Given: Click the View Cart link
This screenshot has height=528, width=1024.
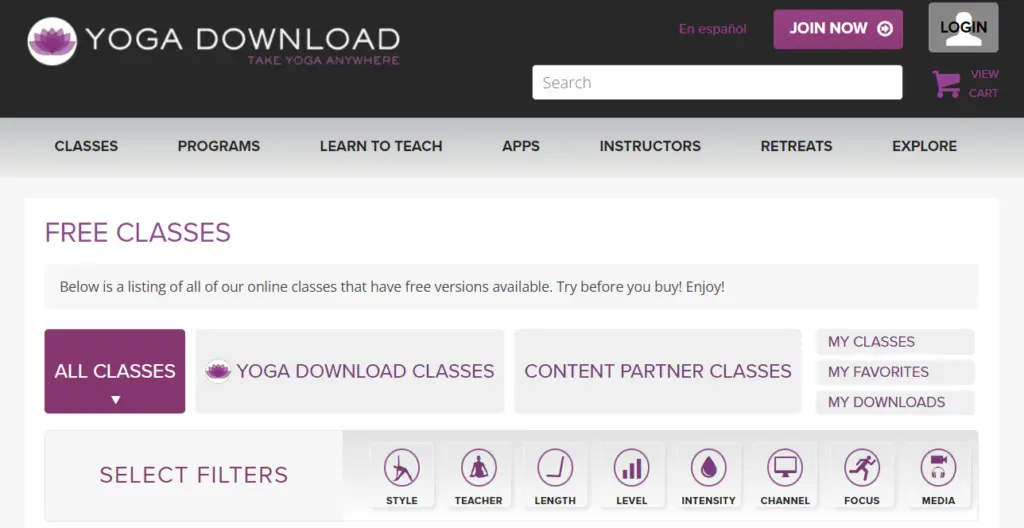Looking at the screenshot, I should [x=984, y=84].
